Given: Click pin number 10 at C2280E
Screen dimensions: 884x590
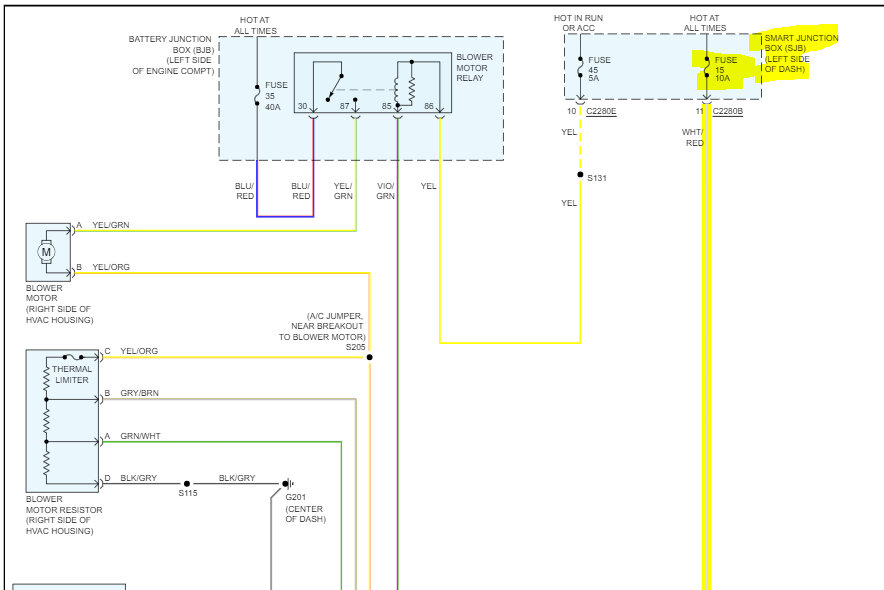Looking at the screenshot, I should (572, 111).
